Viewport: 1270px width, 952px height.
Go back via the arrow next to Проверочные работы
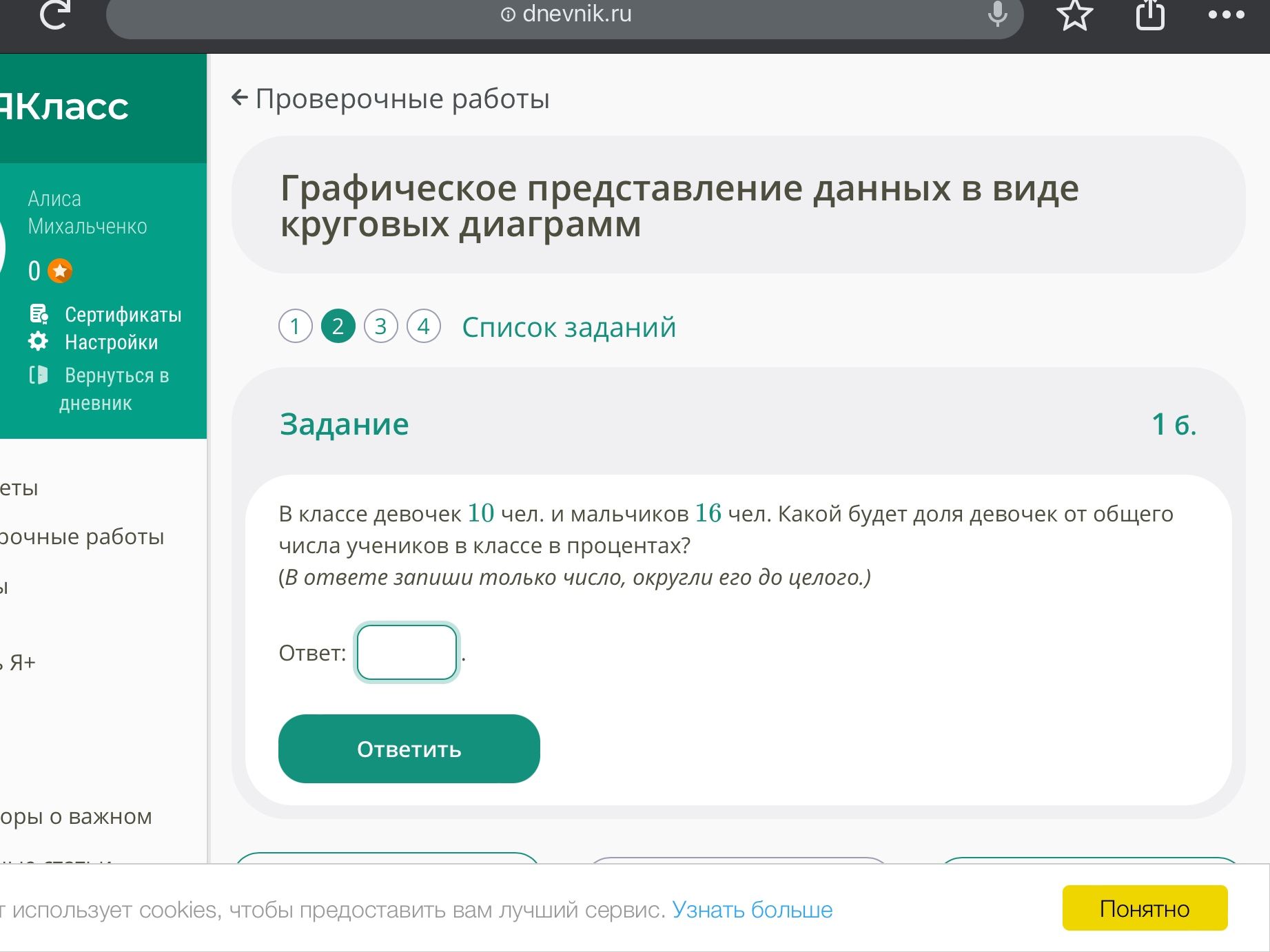pyautogui.click(x=239, y=99)
